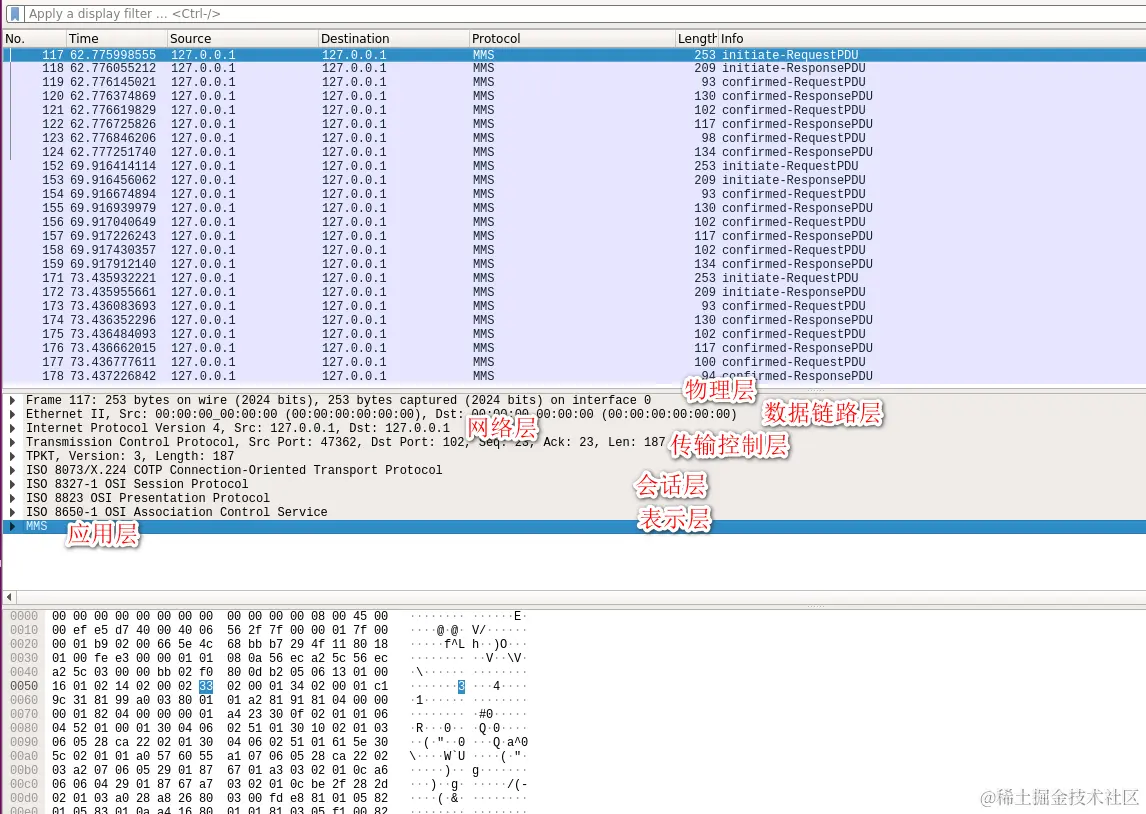Select packet 159 in the list

[x=574, y=264]
